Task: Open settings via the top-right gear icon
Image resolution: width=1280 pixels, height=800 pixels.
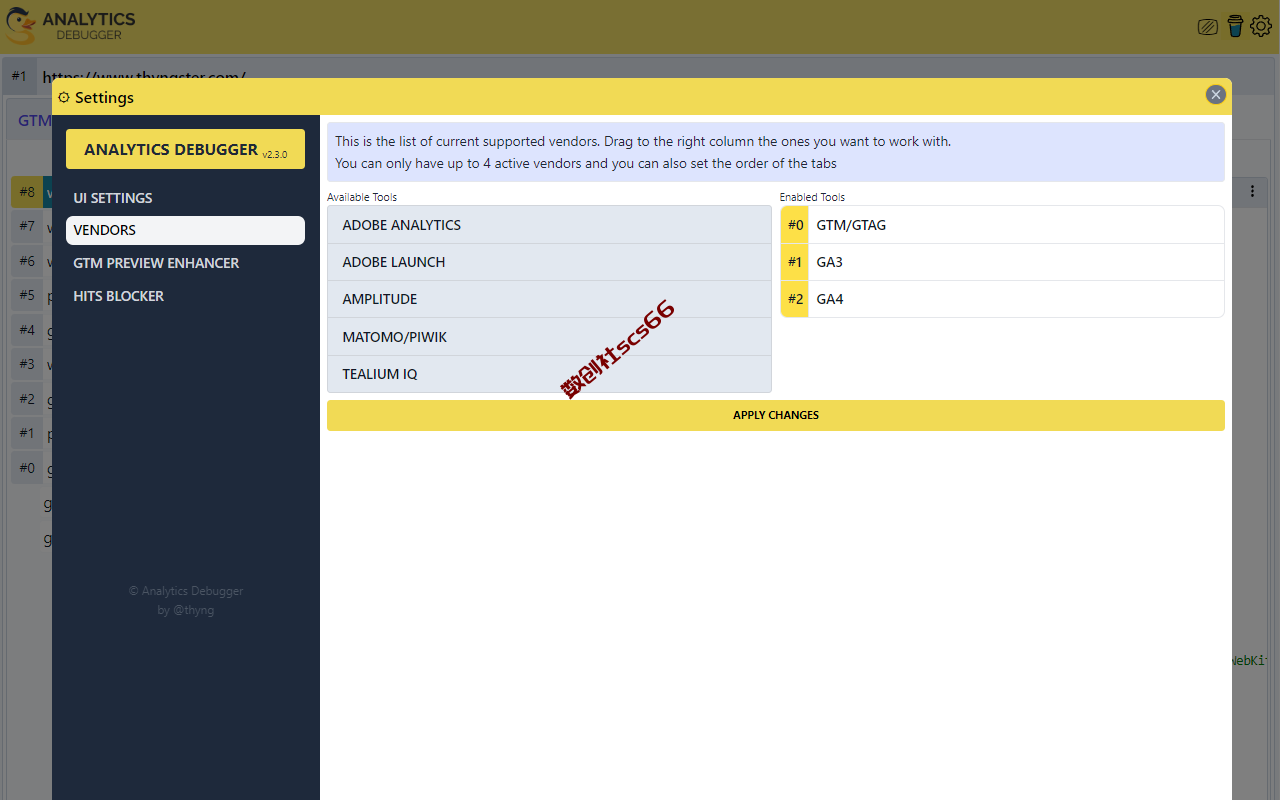Action: pyautogui.click(x=1261, y=26)
